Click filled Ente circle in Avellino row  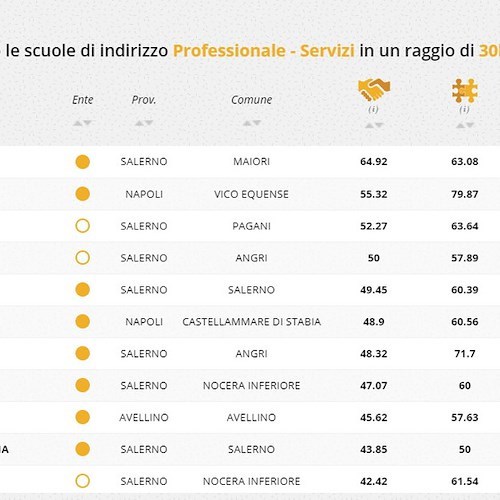tap(82, 417)
